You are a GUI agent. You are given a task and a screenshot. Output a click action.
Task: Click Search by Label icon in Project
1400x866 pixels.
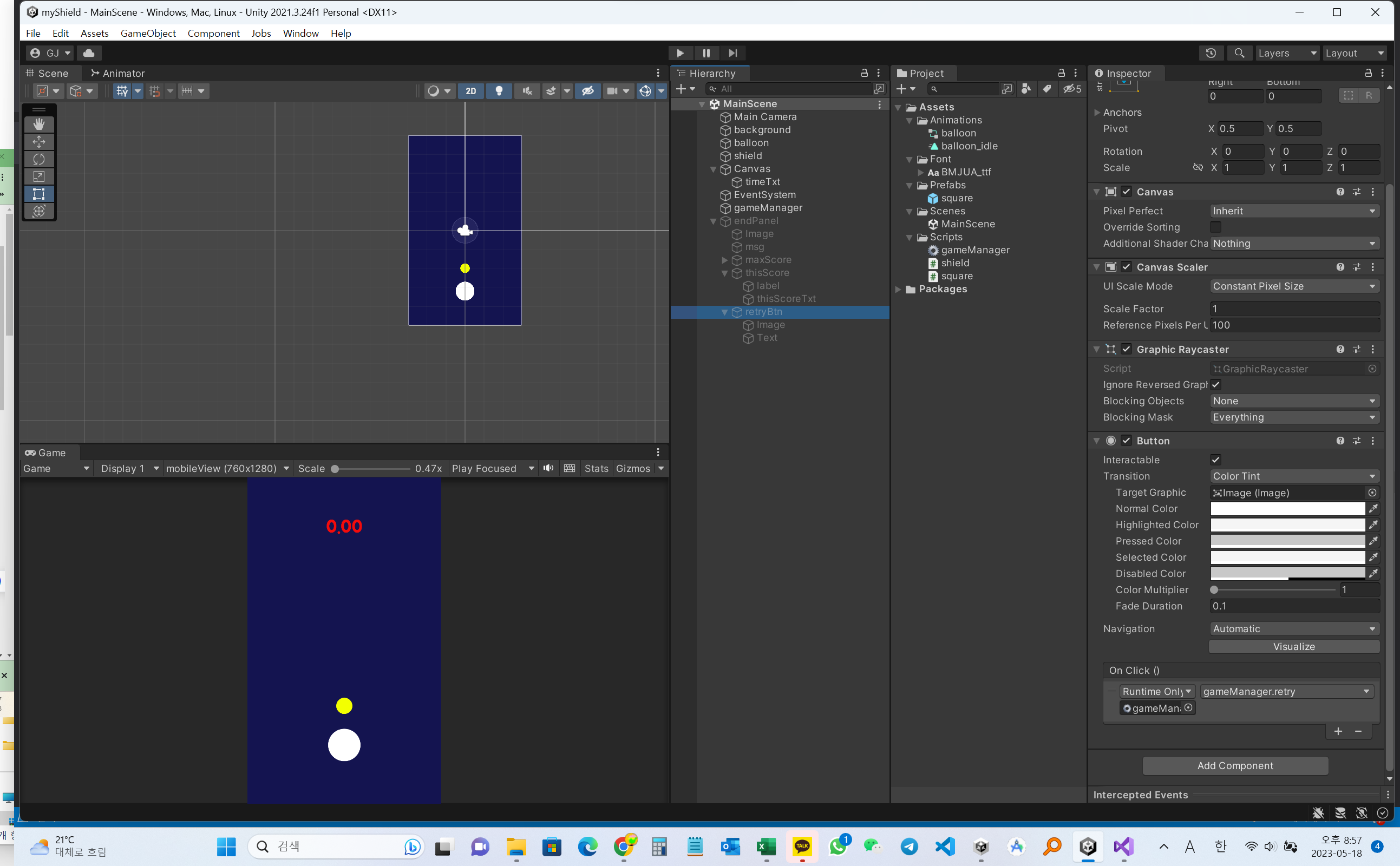tap(1047, 89)
